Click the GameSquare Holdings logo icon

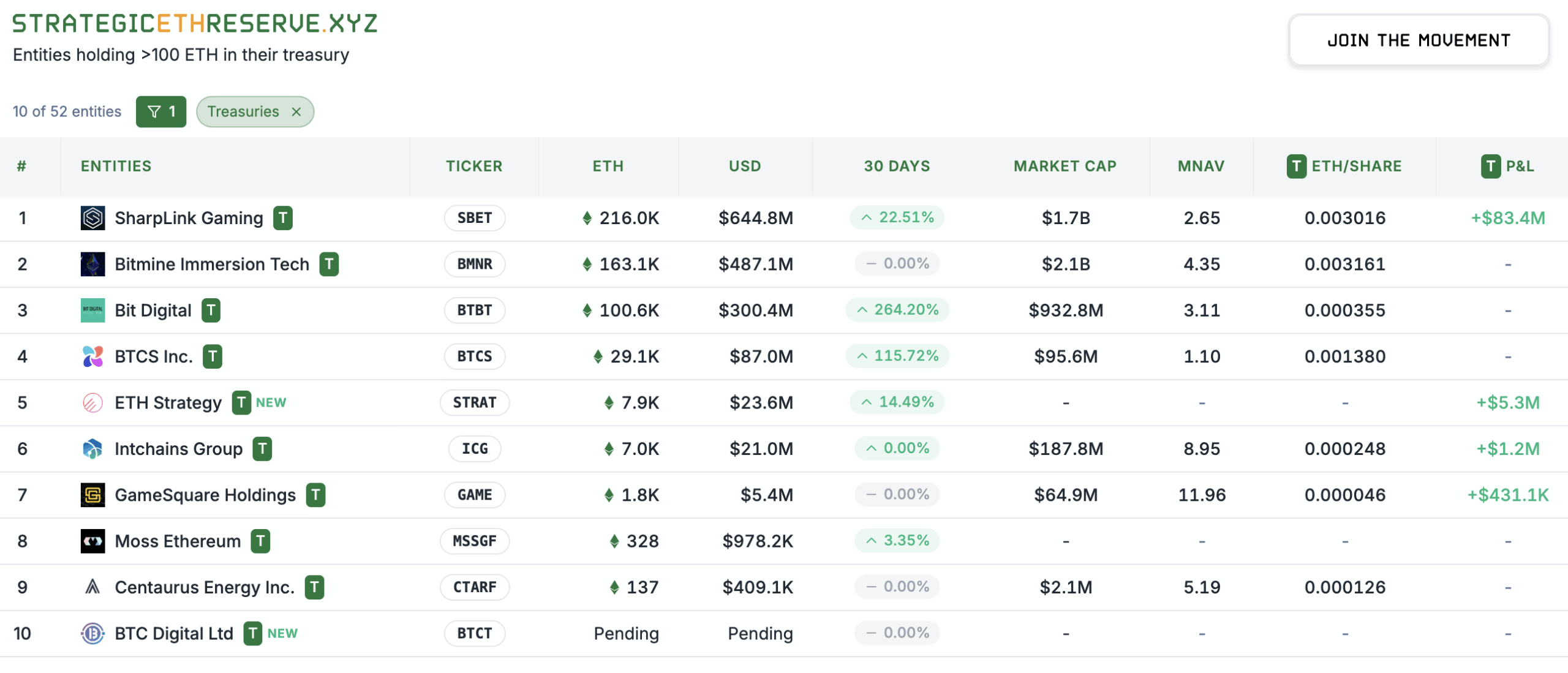92,495
